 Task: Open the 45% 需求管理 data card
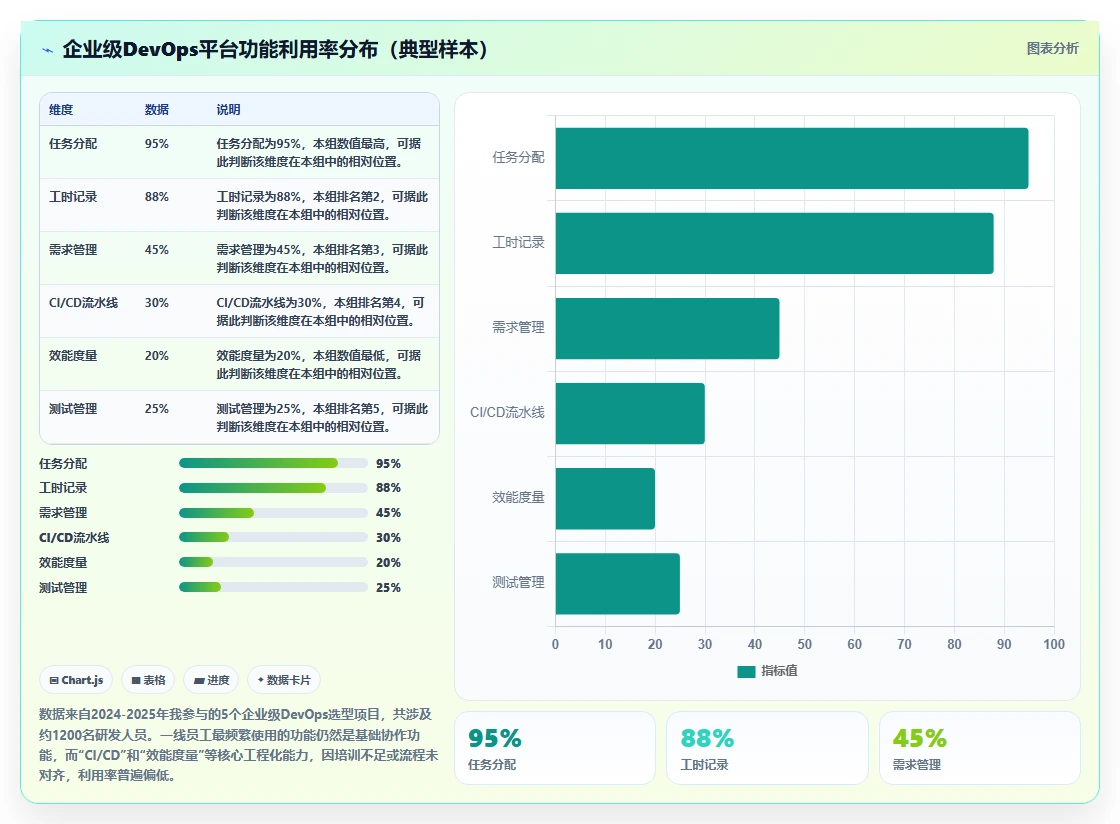[x=979, y=748]
